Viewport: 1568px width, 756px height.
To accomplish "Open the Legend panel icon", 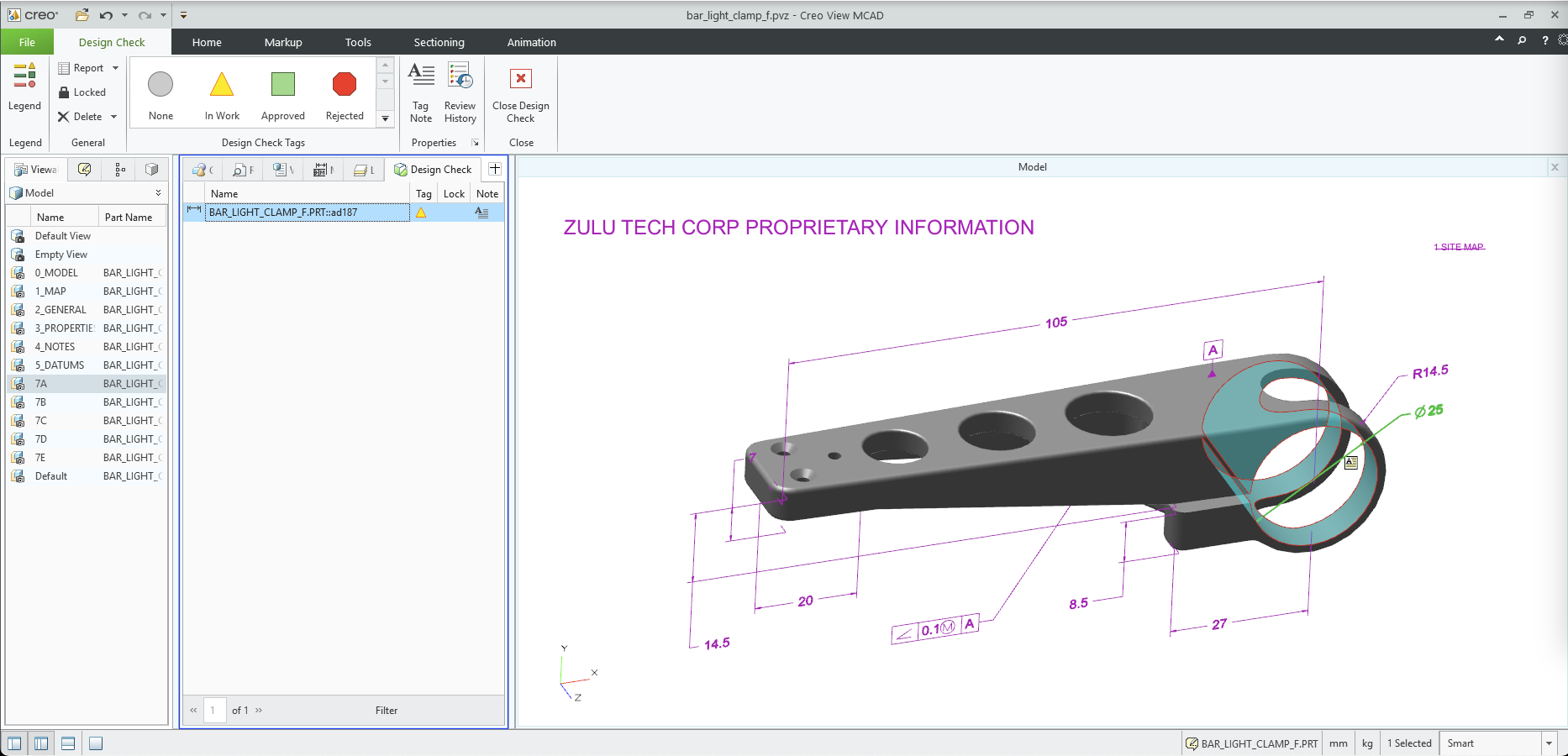I will (24, 87).
